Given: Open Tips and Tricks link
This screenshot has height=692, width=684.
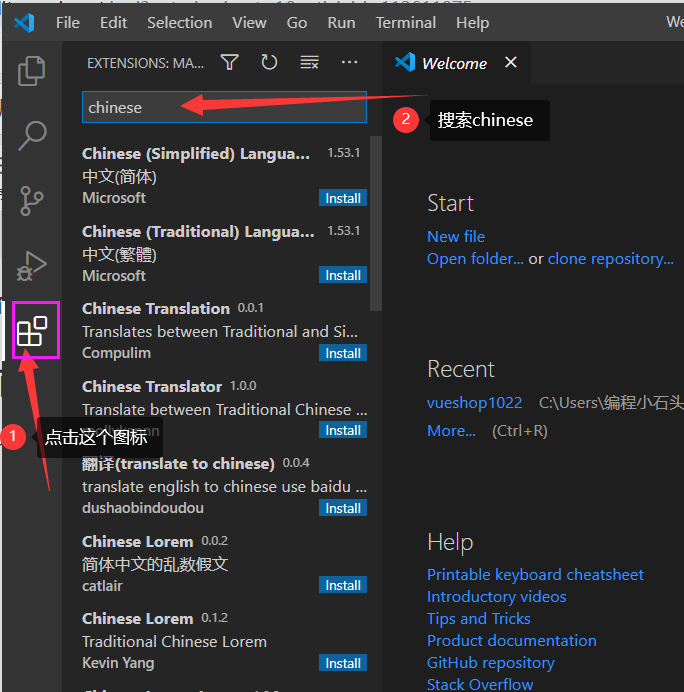Looking at the screenshot, I should (479, 619).
